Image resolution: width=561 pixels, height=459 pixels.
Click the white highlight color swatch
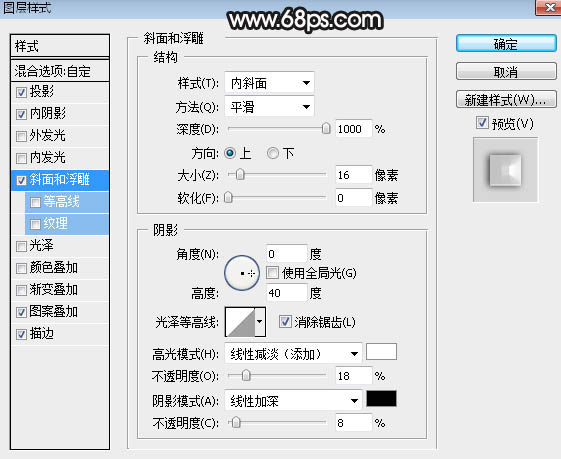pos(381,352)
